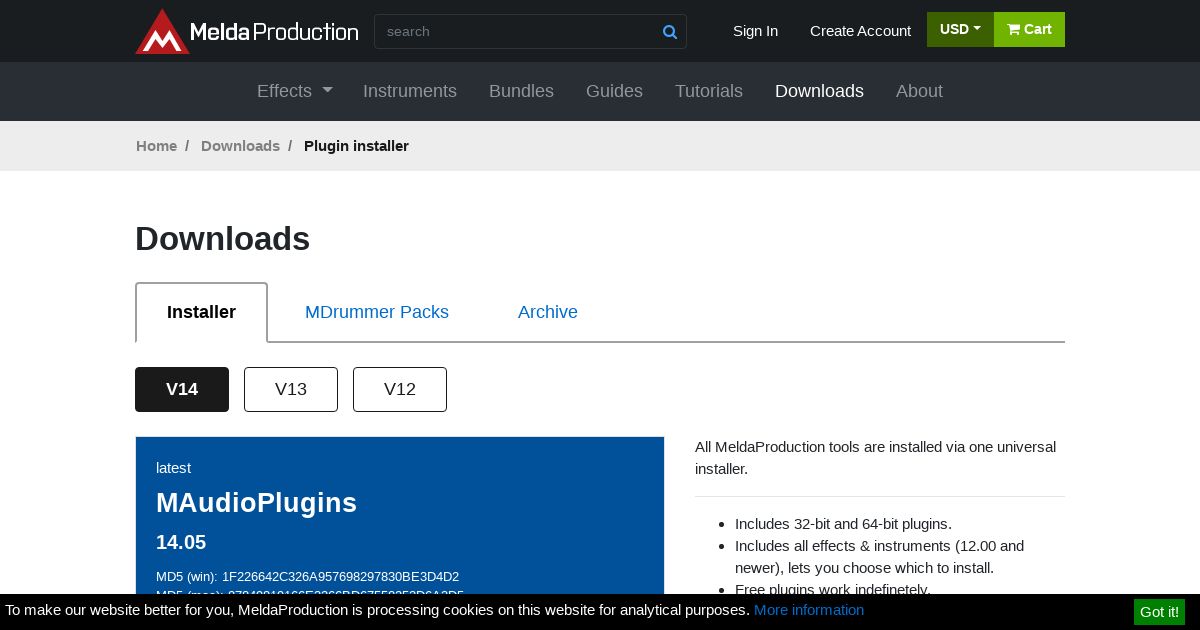Click the 'Includes 32-bit and 64-bit plugins' bullet

coord(843,524)
